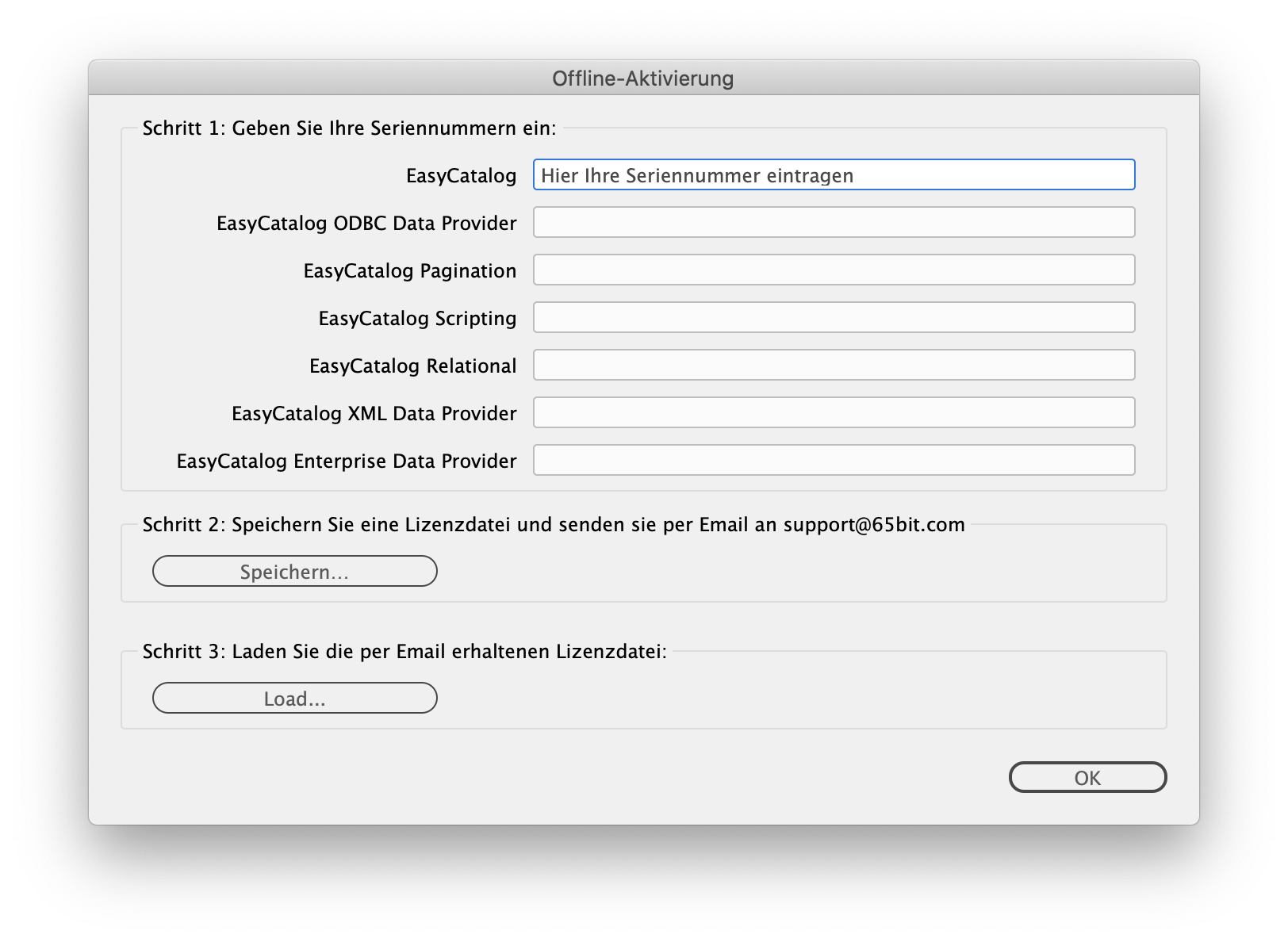This screenshot has height=942, width=1288.
Task: Click into the EasyCatalog Relational field
Action: coord(833,366)
